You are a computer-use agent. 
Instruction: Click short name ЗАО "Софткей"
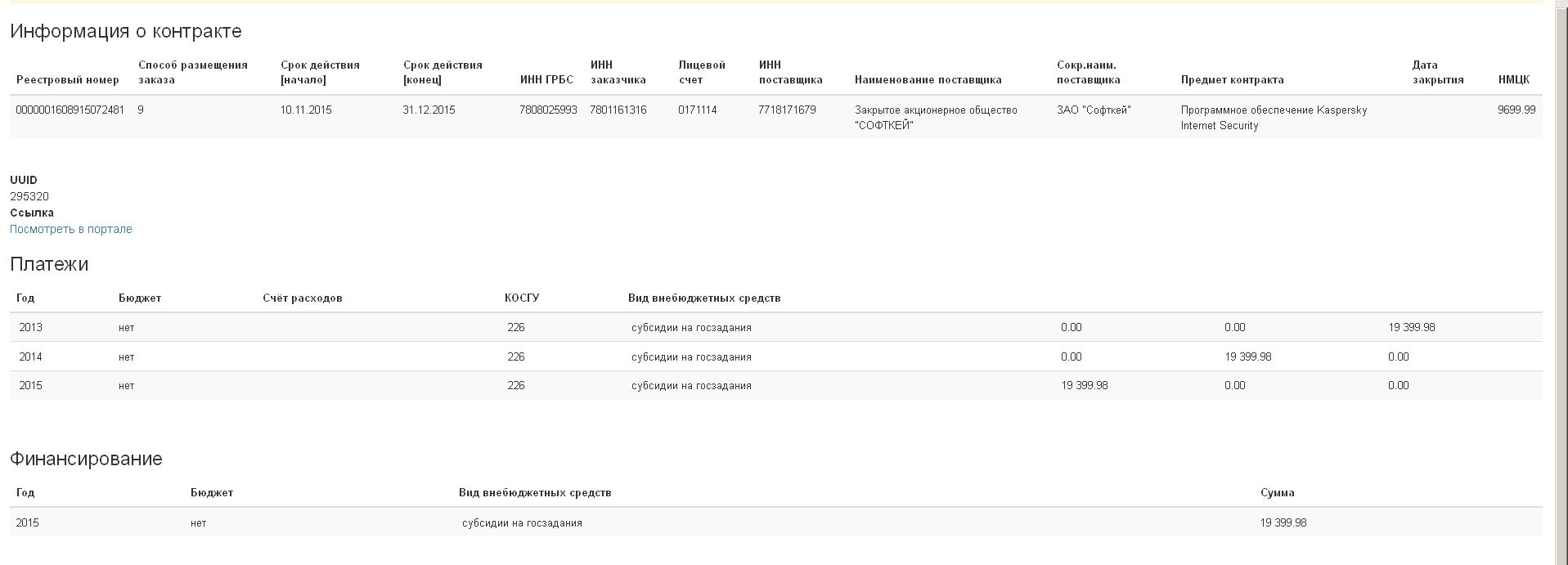pyautogui.click(x=1094, y=110)
